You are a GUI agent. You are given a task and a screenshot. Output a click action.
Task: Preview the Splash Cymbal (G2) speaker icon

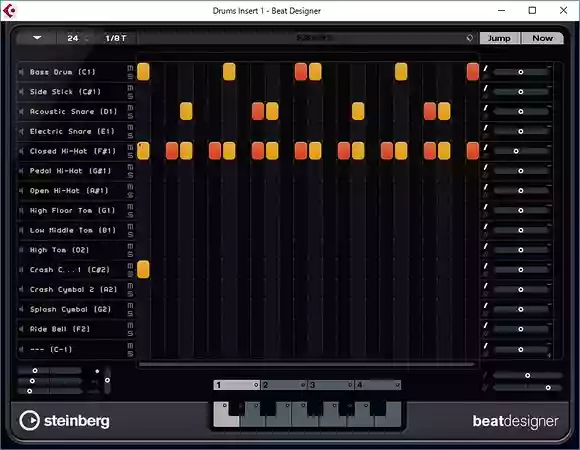click(x=21, y=309)
